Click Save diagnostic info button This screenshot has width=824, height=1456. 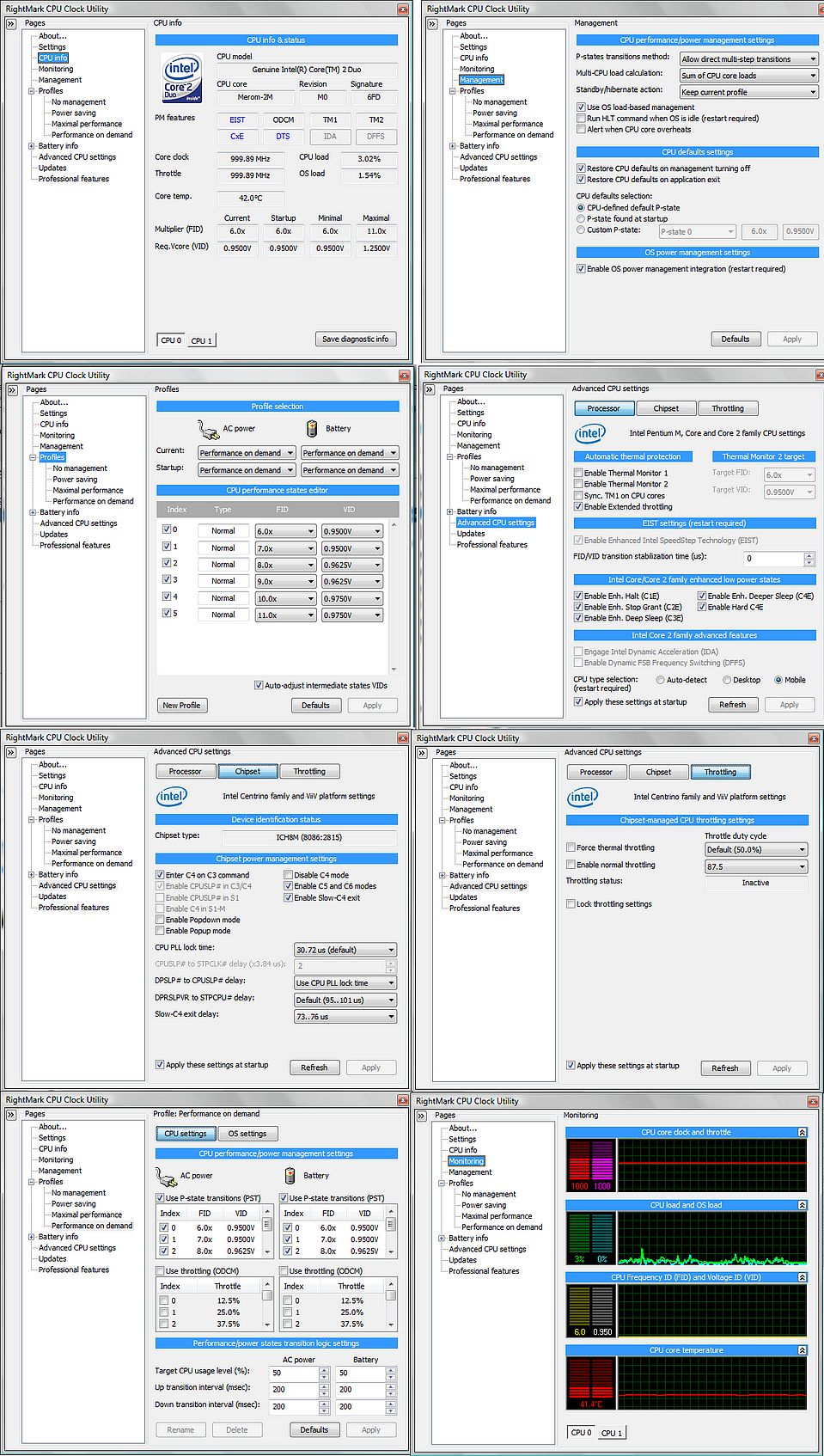pyautogui.click(x=356, y=340)
